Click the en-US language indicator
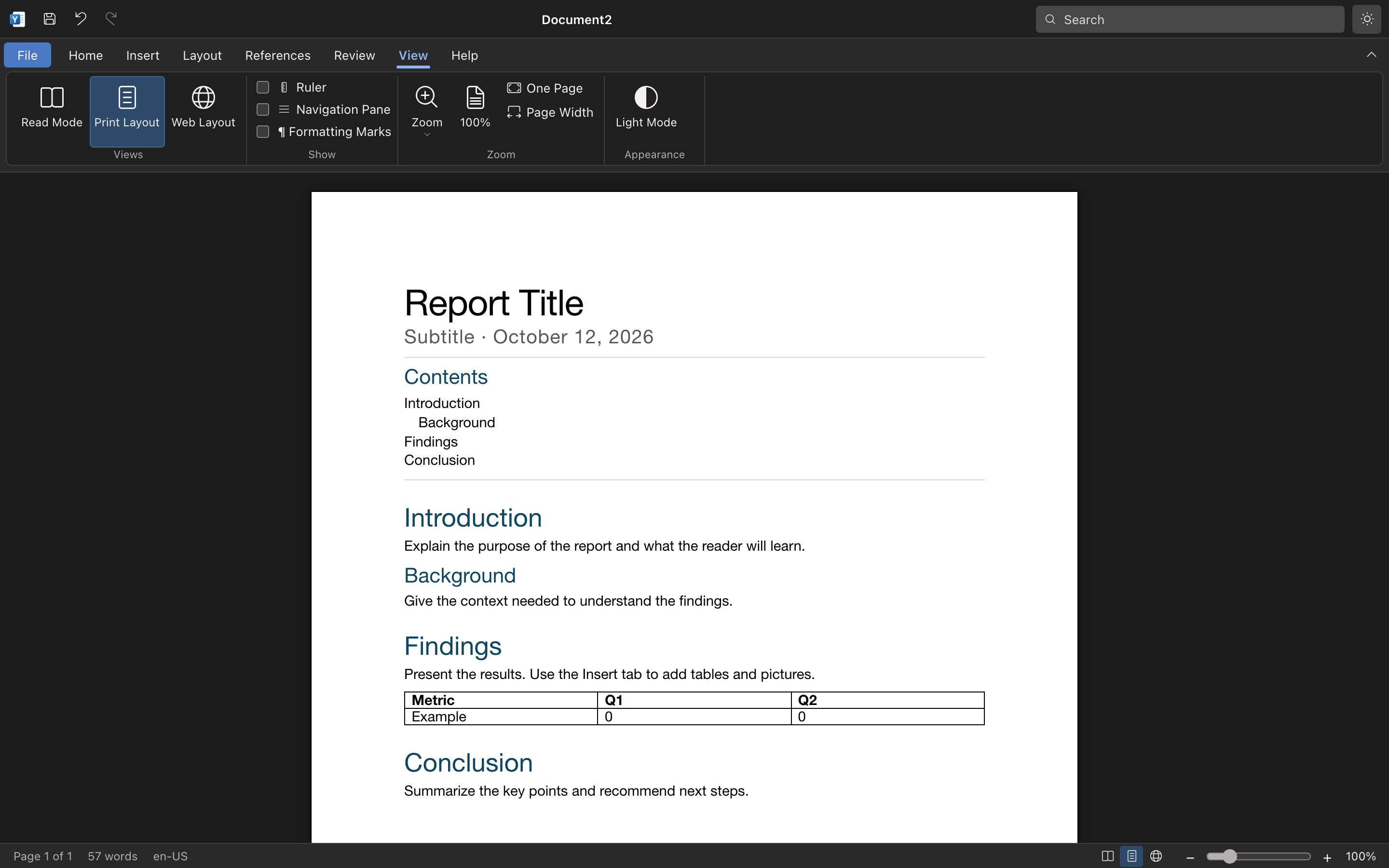The width and height of the screenshot is (1389, 868). pos(170,856)
